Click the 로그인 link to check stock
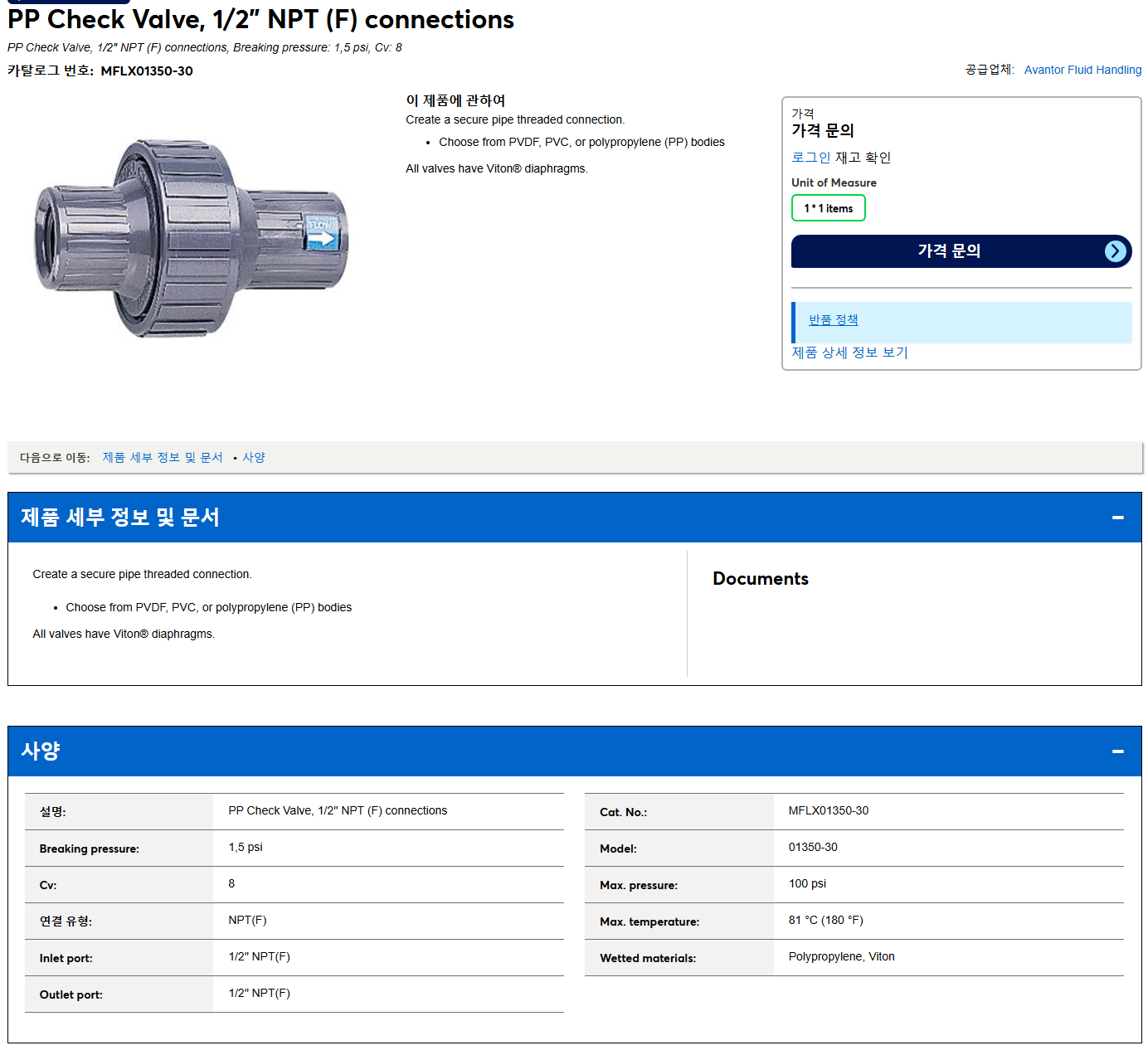The width and height of the screenshot is (1148, 1060). 810,158
